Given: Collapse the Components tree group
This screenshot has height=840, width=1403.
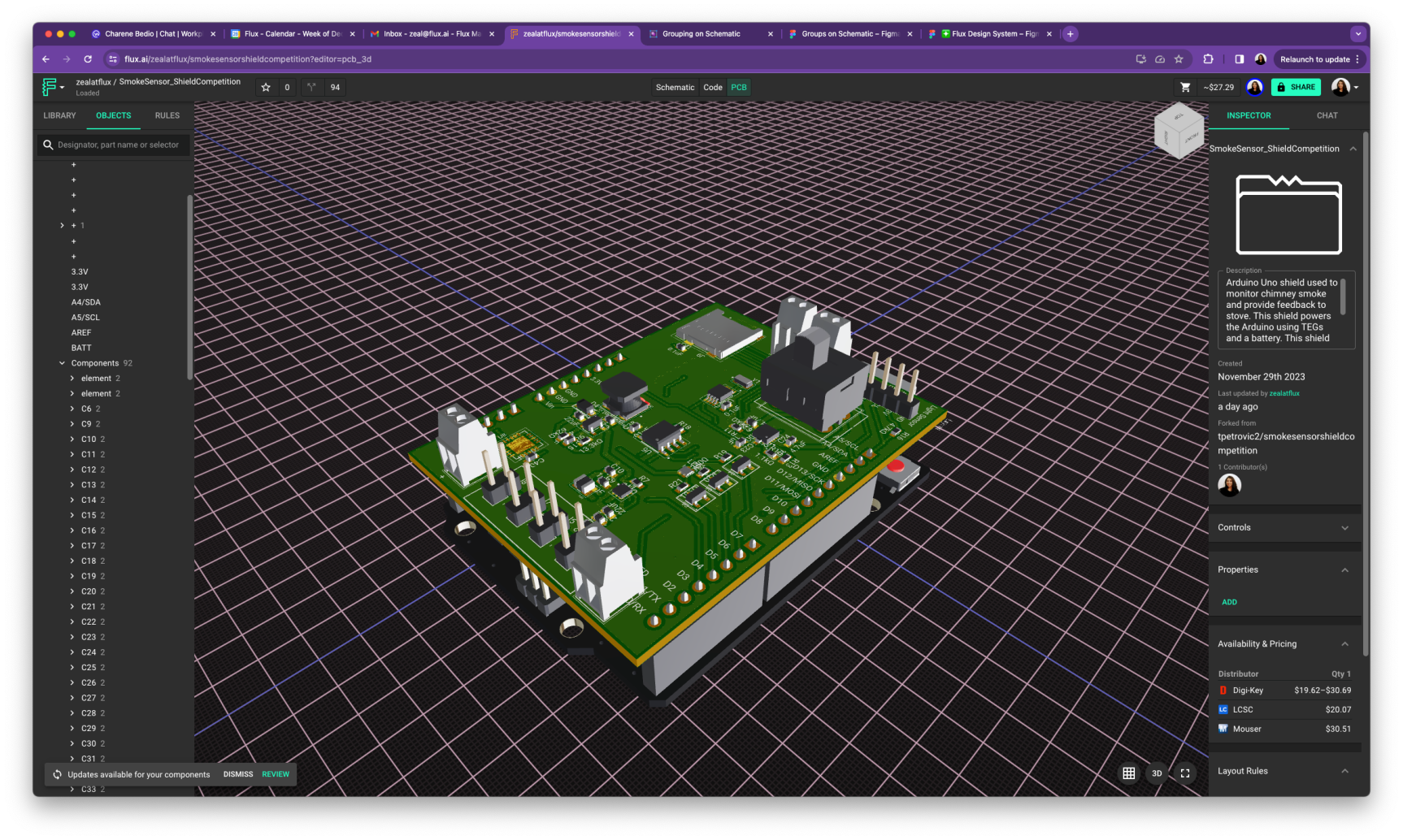Looking at the screenshot, I should (x=63, y=363).
